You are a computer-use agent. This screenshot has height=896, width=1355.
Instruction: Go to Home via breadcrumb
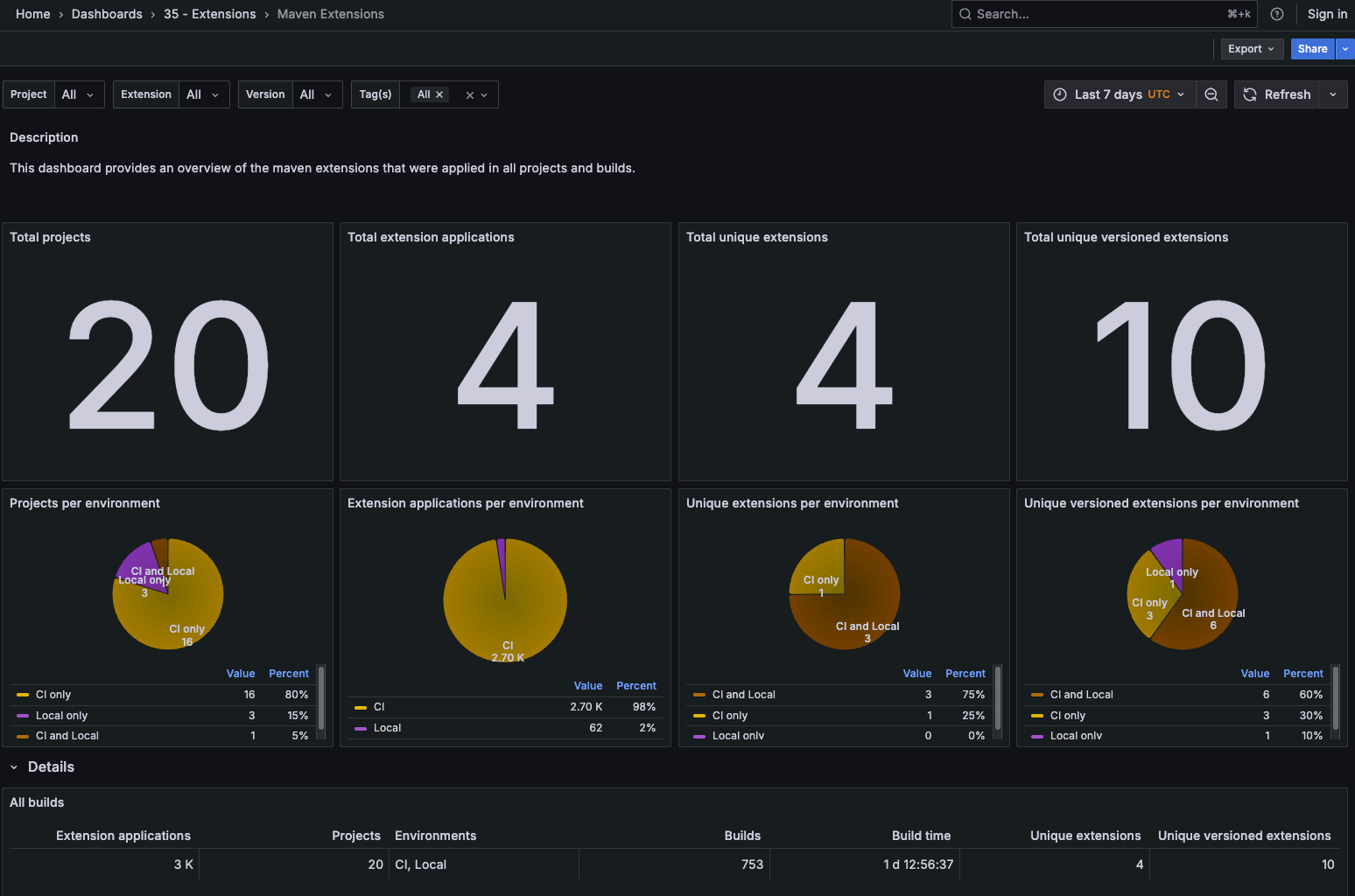click(x=32, y=13)
